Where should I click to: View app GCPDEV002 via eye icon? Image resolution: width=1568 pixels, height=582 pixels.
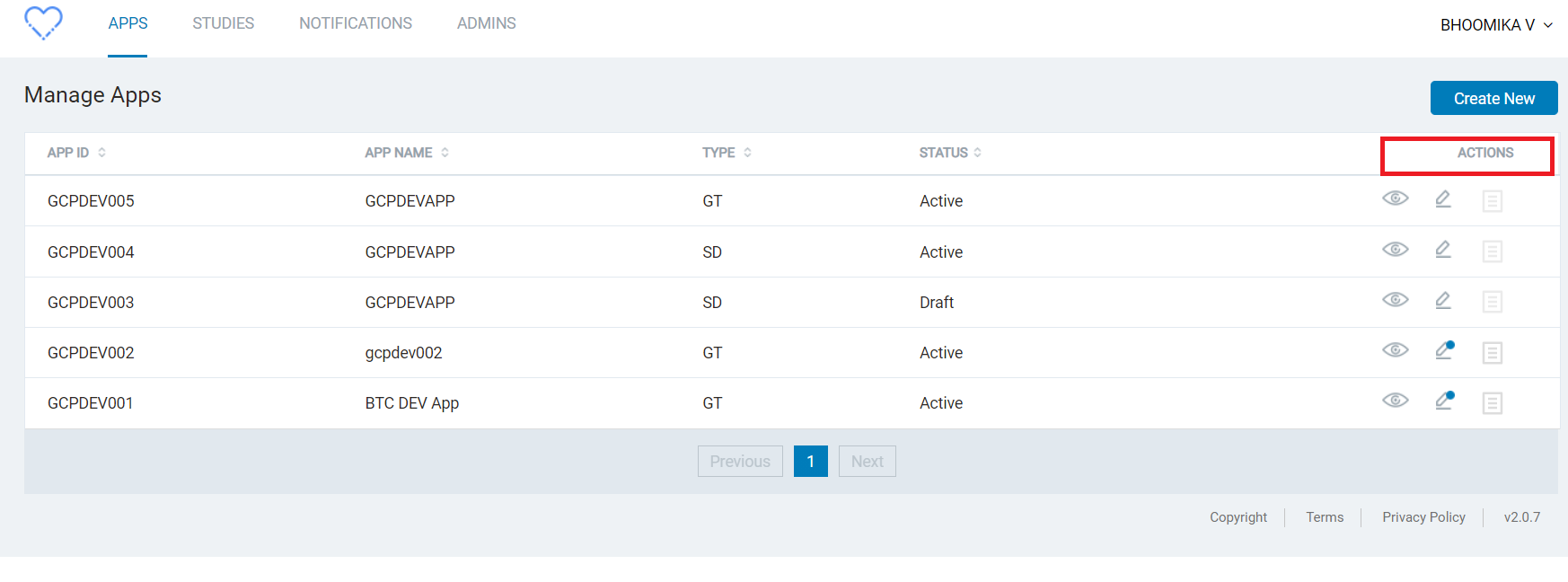[1395, 350]
